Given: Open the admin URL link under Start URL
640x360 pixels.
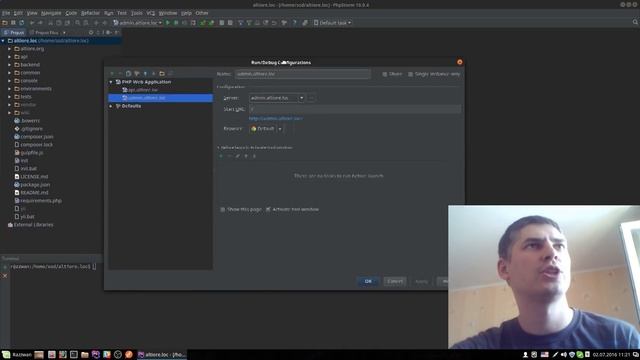Looking at the screenshot, I should [276, 118].
